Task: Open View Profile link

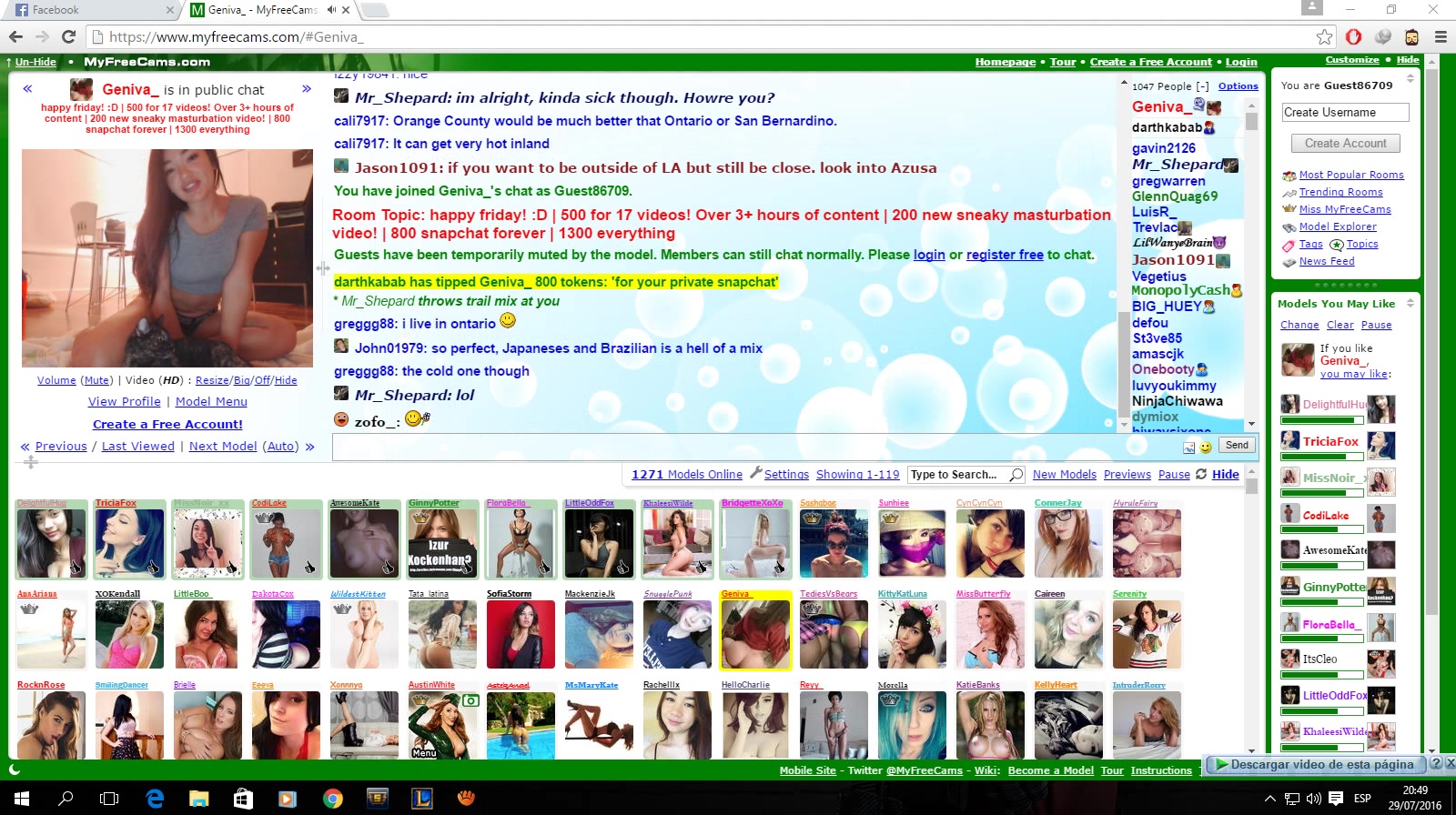Action: (x=125, y=401)
